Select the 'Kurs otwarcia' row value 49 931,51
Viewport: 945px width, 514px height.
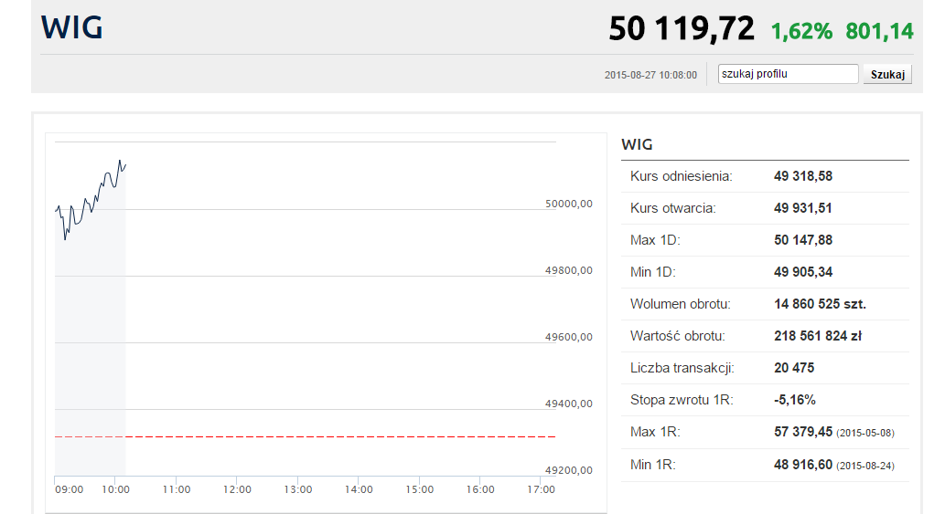coord(802,209)
